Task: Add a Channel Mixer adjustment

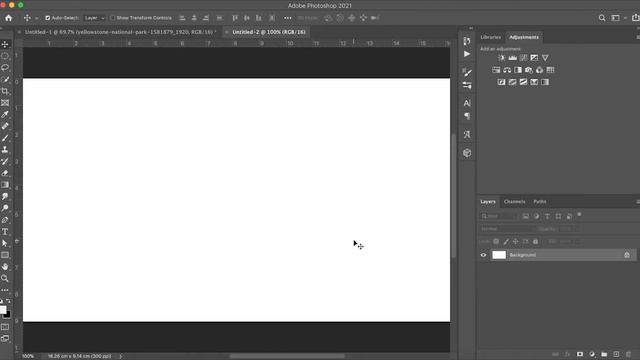Action: (540, 70)
